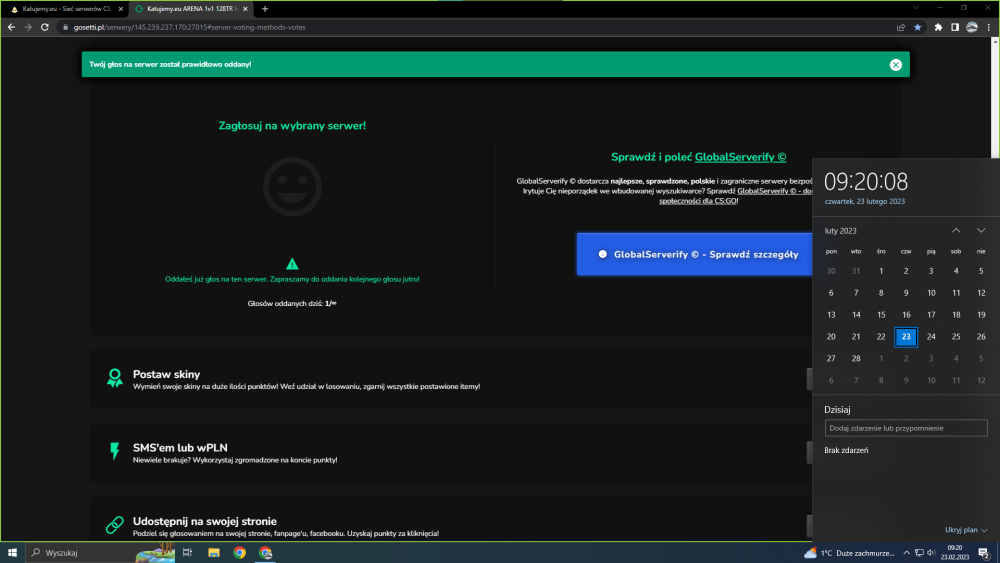The height and width of the screenshot is (563, 1000).
Task: Click the forward navigation arrow
Action: (28, 27)
